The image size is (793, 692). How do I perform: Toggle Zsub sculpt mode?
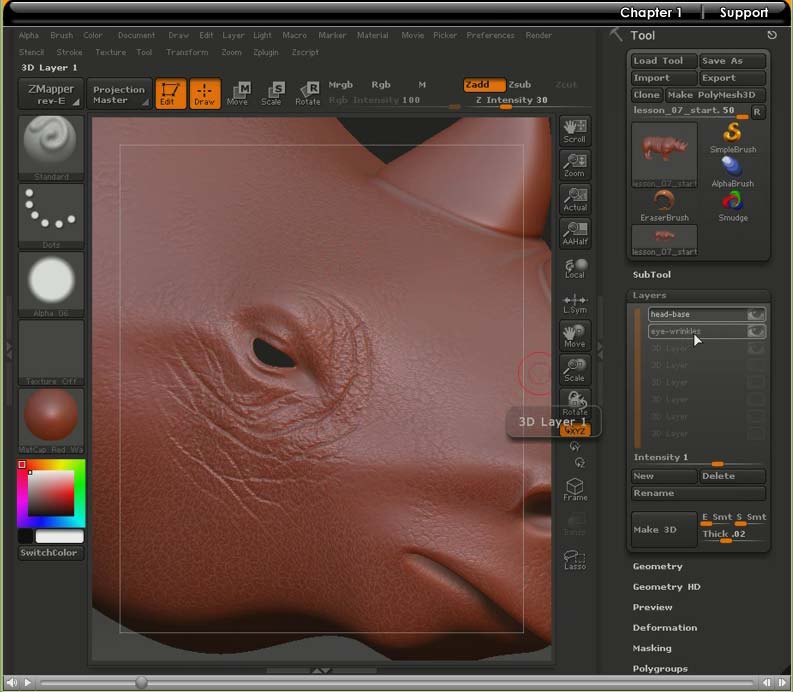coord(519,84)
